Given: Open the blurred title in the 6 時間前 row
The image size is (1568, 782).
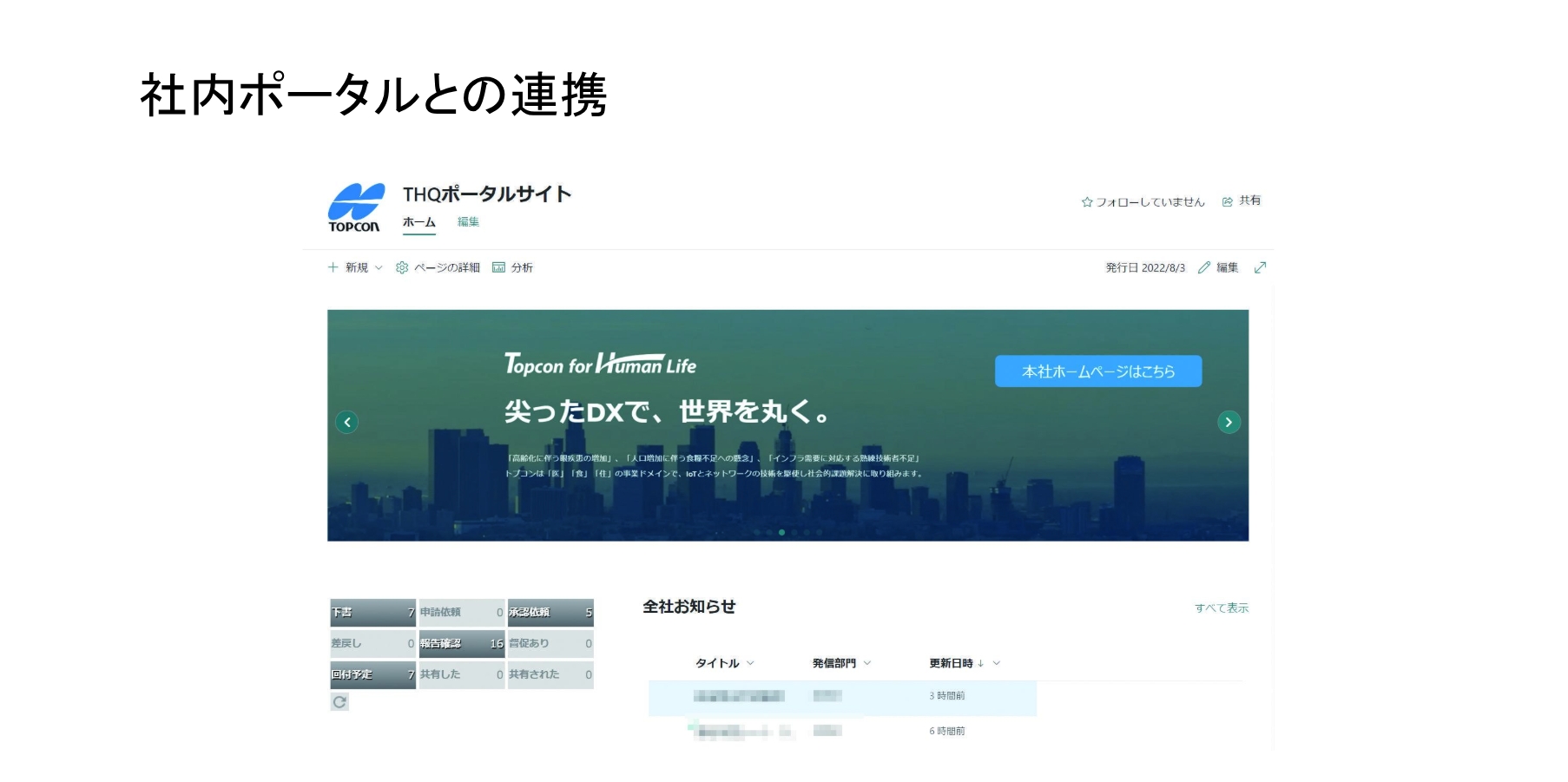Looking at the screenshot, I should point(743,732).
